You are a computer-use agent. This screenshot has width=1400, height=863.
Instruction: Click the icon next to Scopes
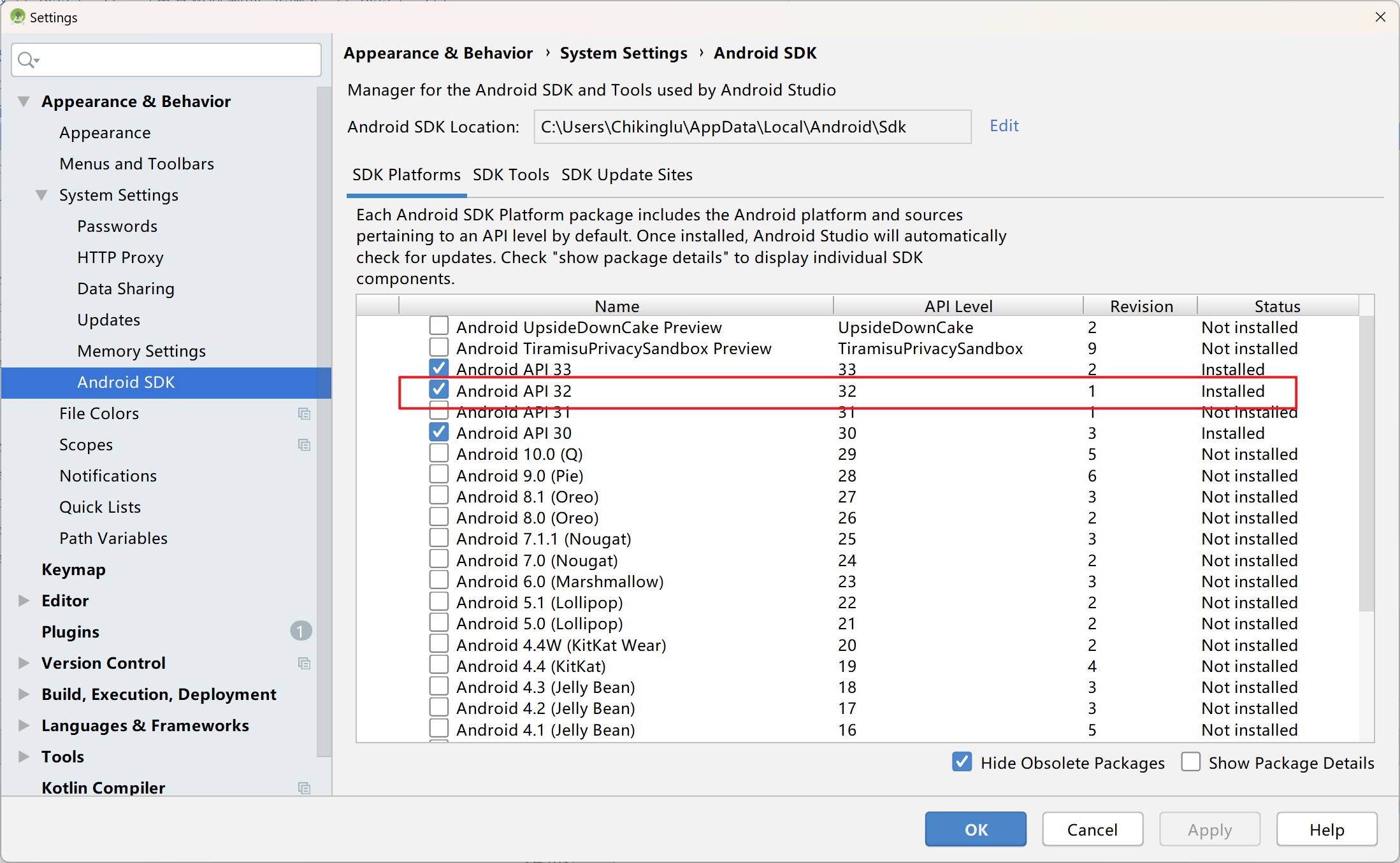[x=305, y=445]
